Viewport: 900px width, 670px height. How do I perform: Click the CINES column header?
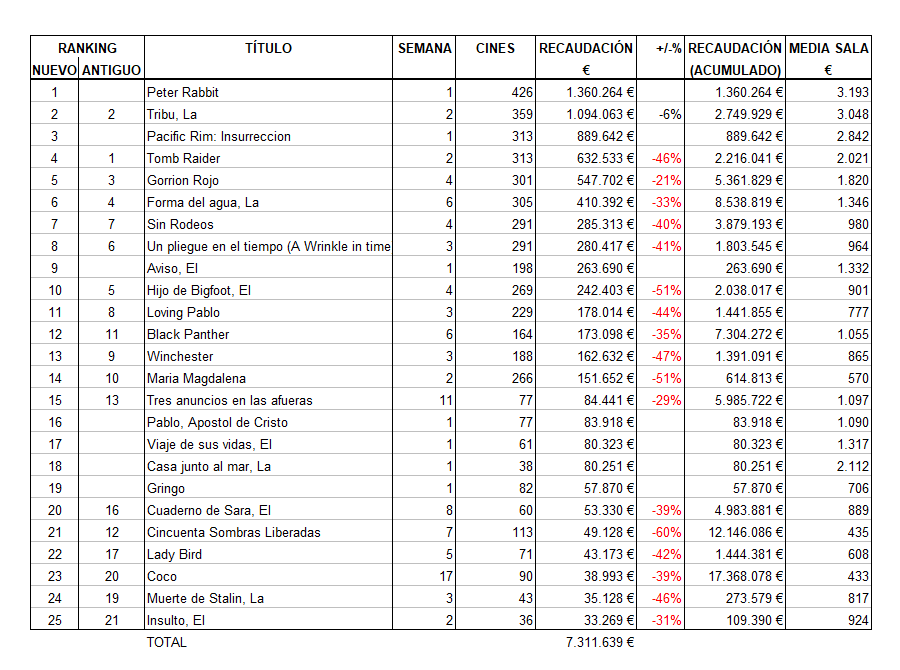[495, 48]
